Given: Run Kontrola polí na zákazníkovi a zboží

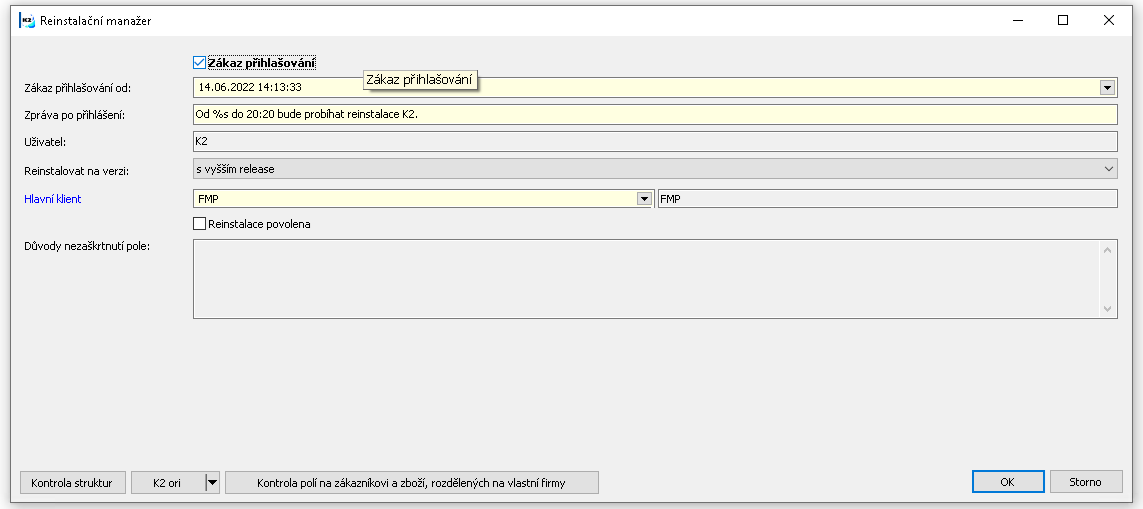Looking at the screenshot, I should tap(411, 483).
